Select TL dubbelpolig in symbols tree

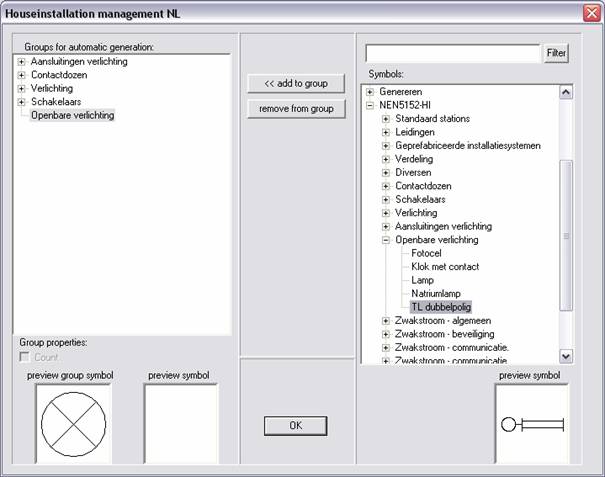[441, 307]
